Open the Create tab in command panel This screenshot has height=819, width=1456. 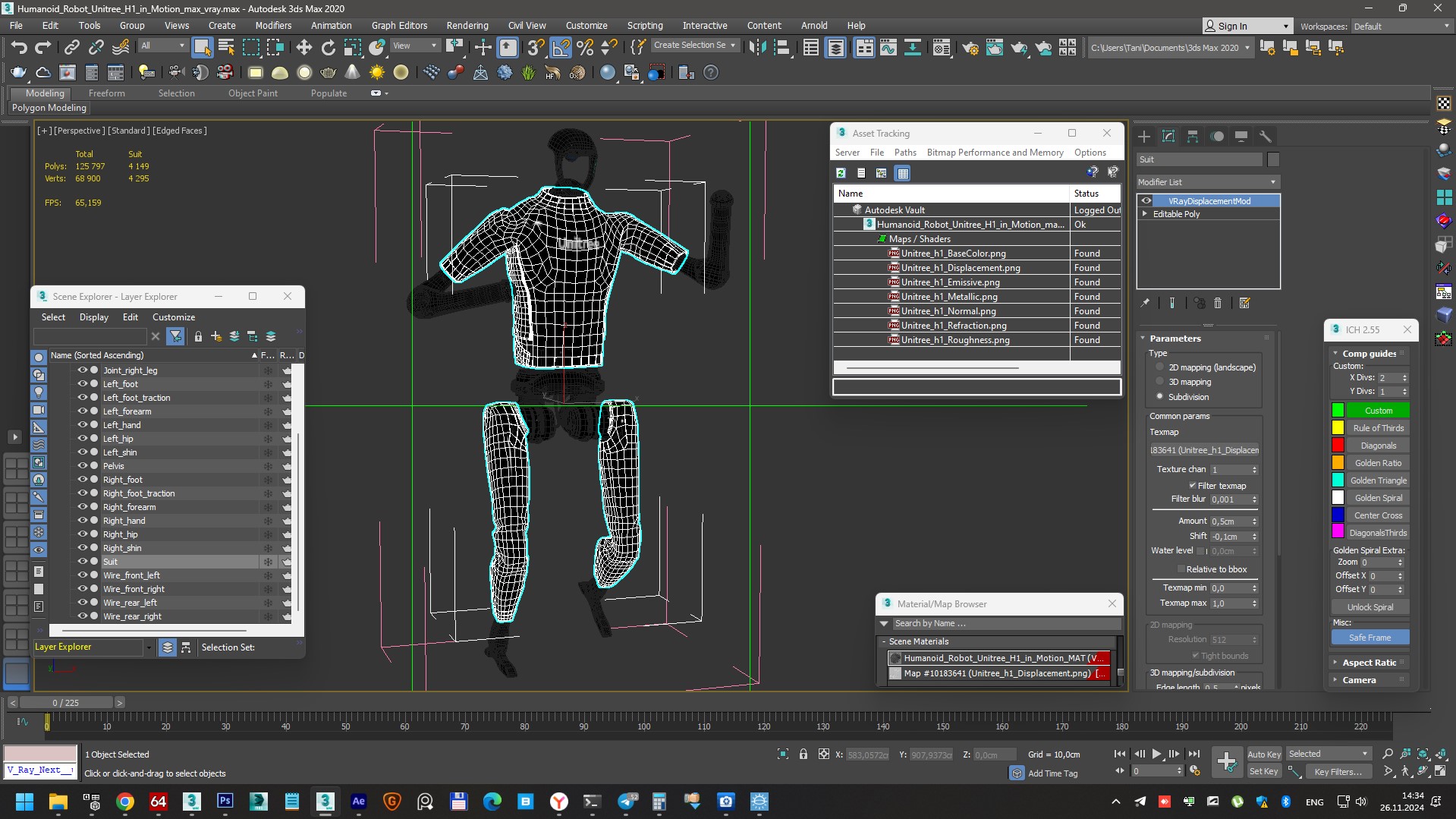point(1144,137)
